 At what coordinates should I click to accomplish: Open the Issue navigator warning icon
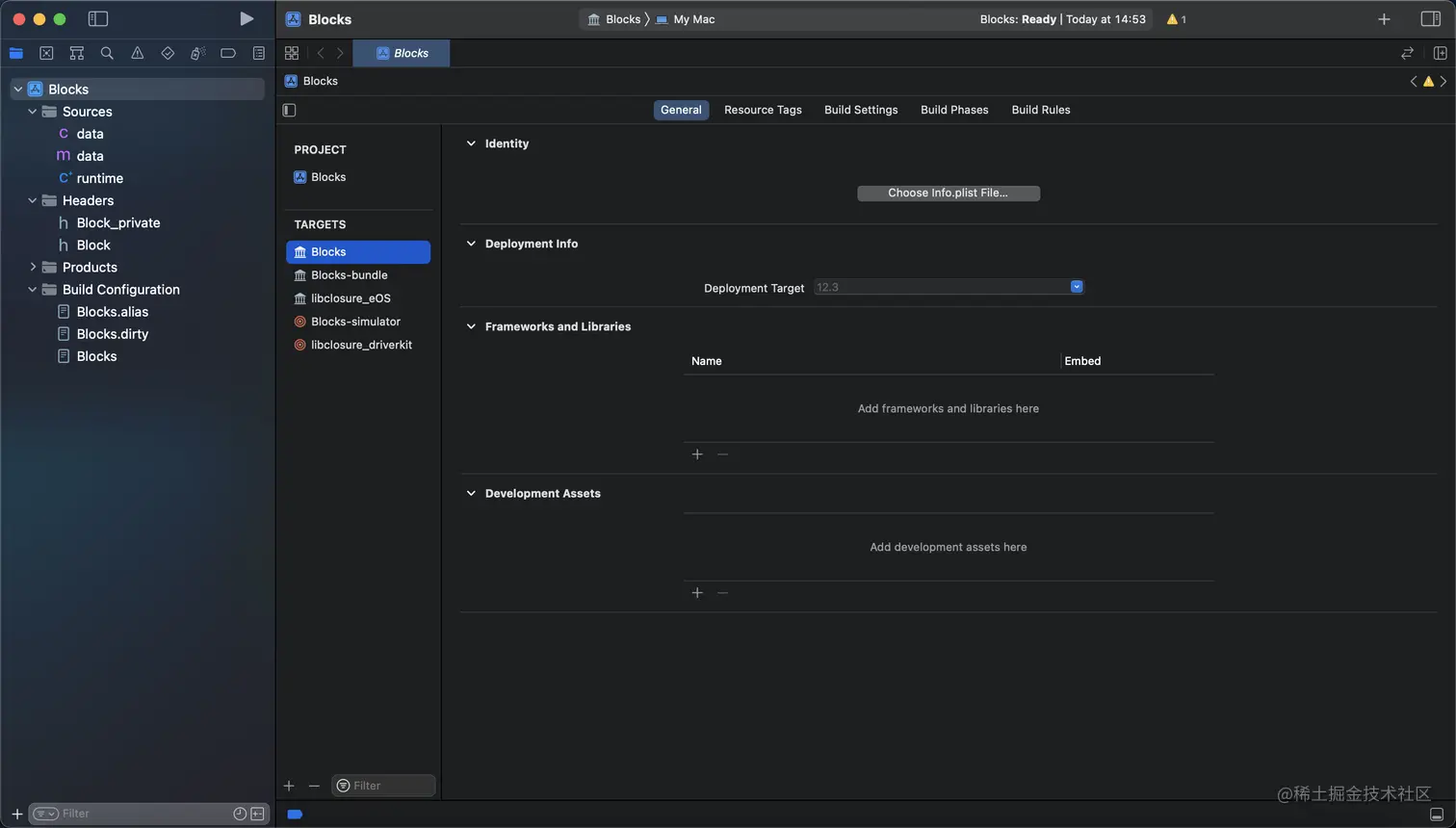point(138,54)
